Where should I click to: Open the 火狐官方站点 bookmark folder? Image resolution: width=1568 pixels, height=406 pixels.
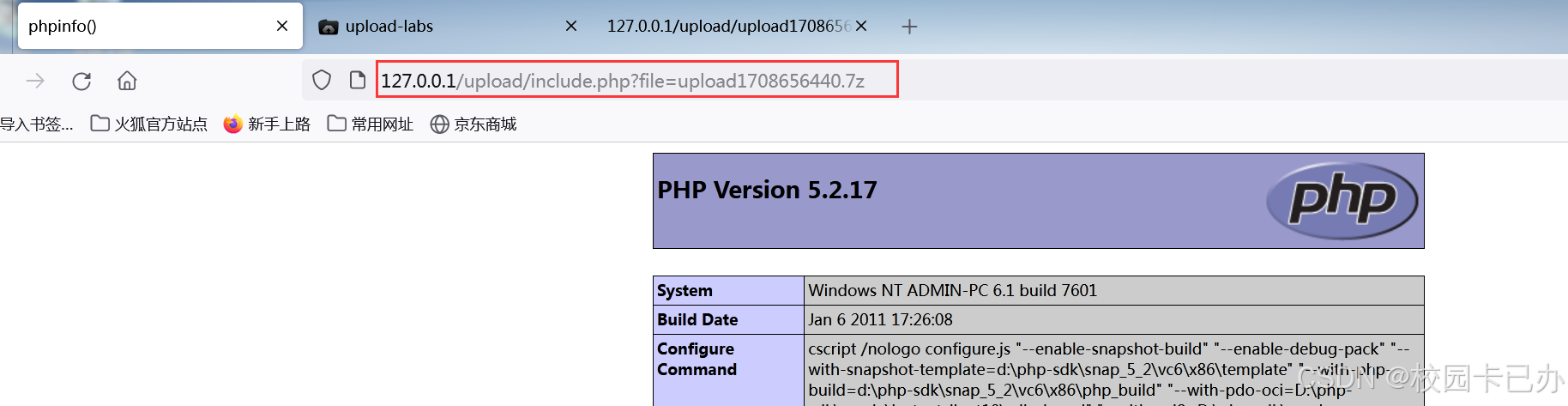149,124
